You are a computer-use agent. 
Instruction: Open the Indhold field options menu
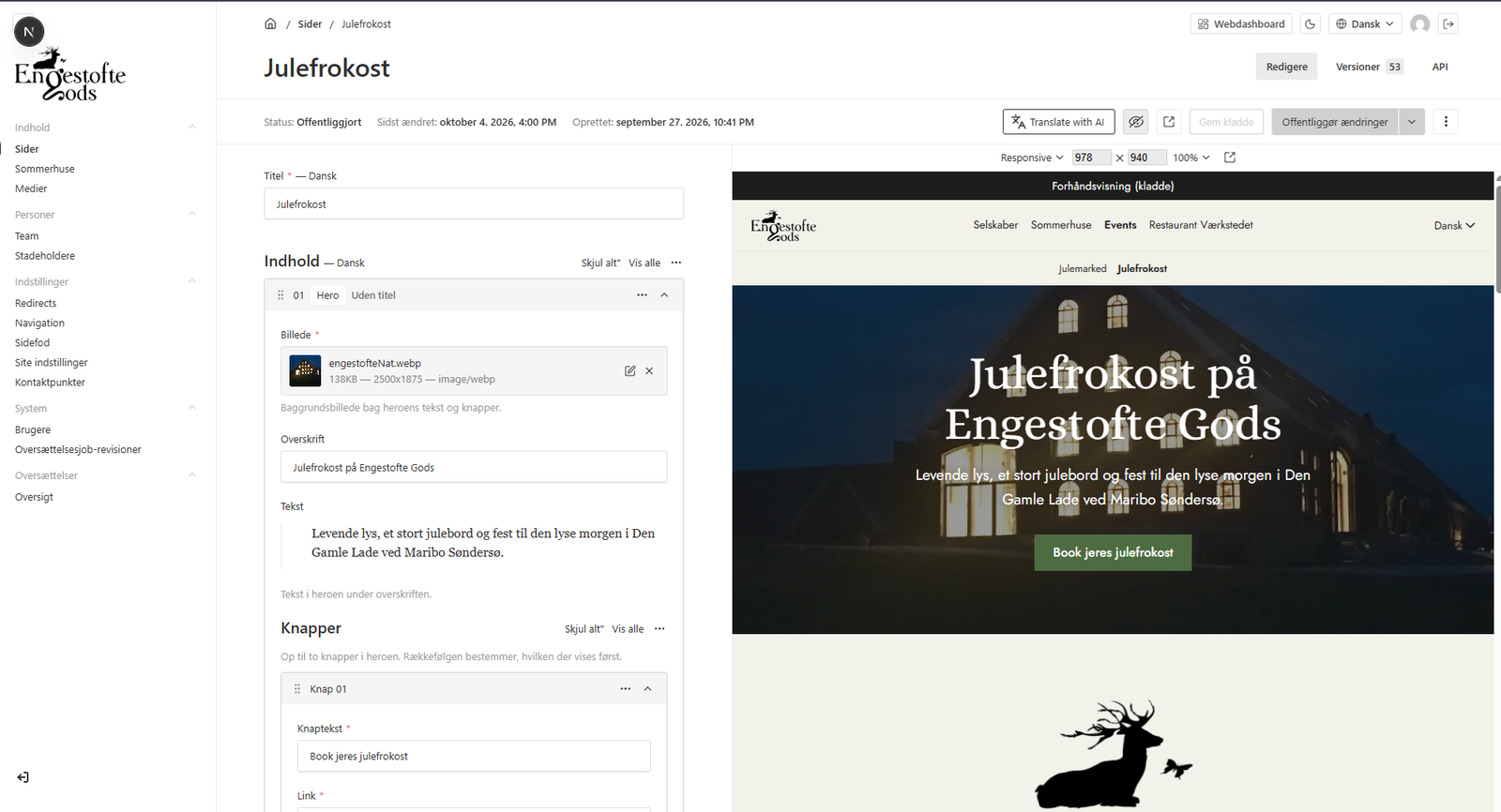coord(676,263)
